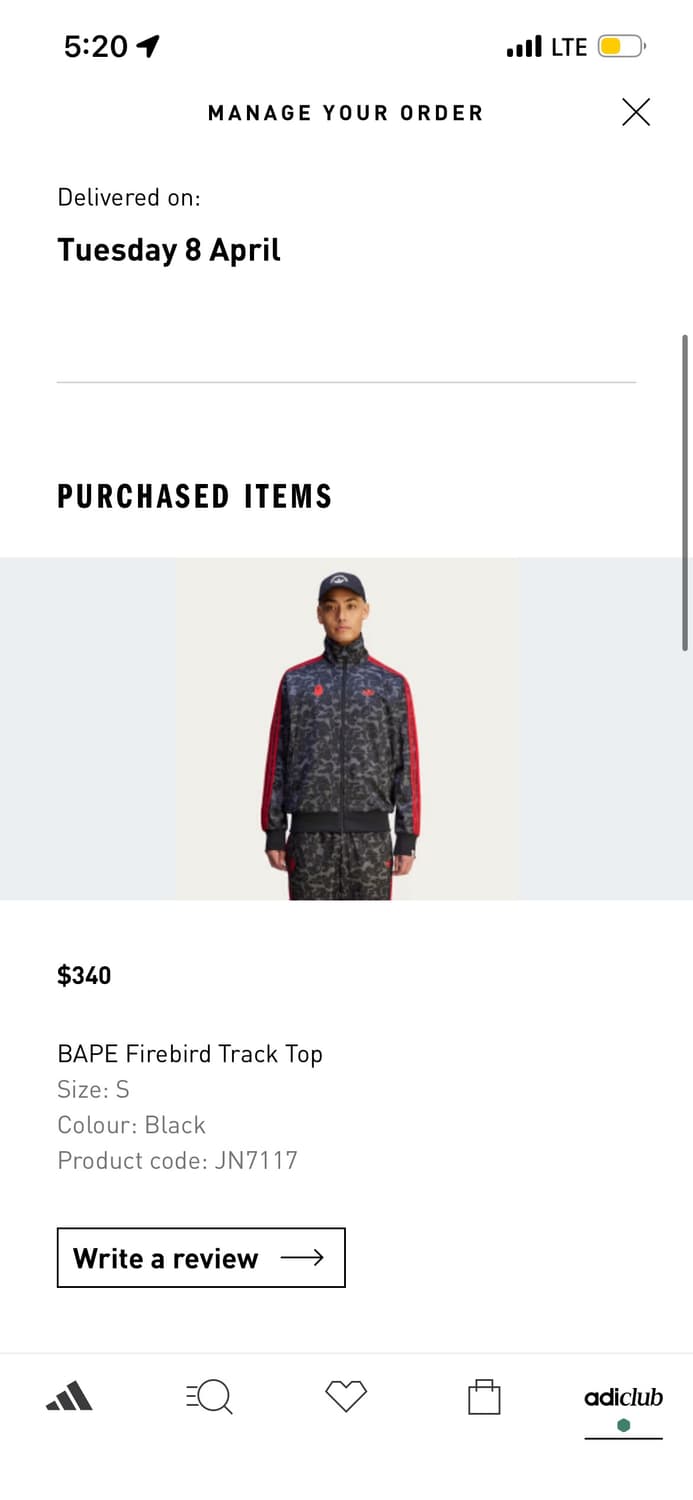Open the adidas home tab logo
The width and height of the screenshot is (693, 1500).
pyautogui.click(x=69, y=1396)
